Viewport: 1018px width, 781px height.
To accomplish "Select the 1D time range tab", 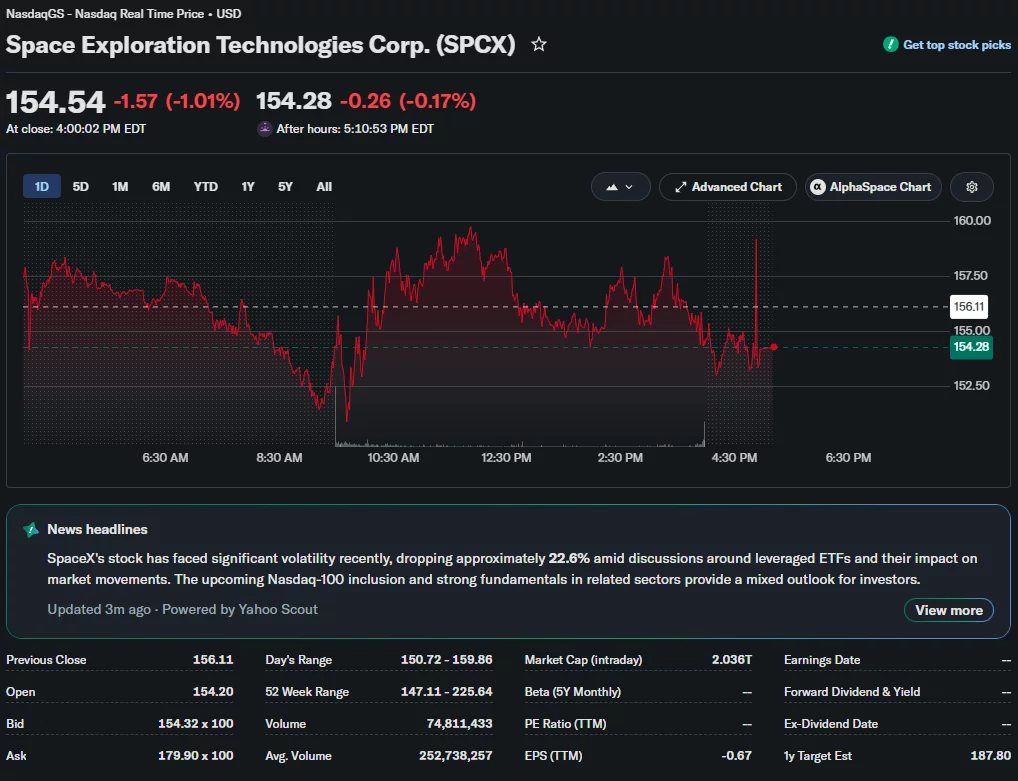I will [42, 186].
